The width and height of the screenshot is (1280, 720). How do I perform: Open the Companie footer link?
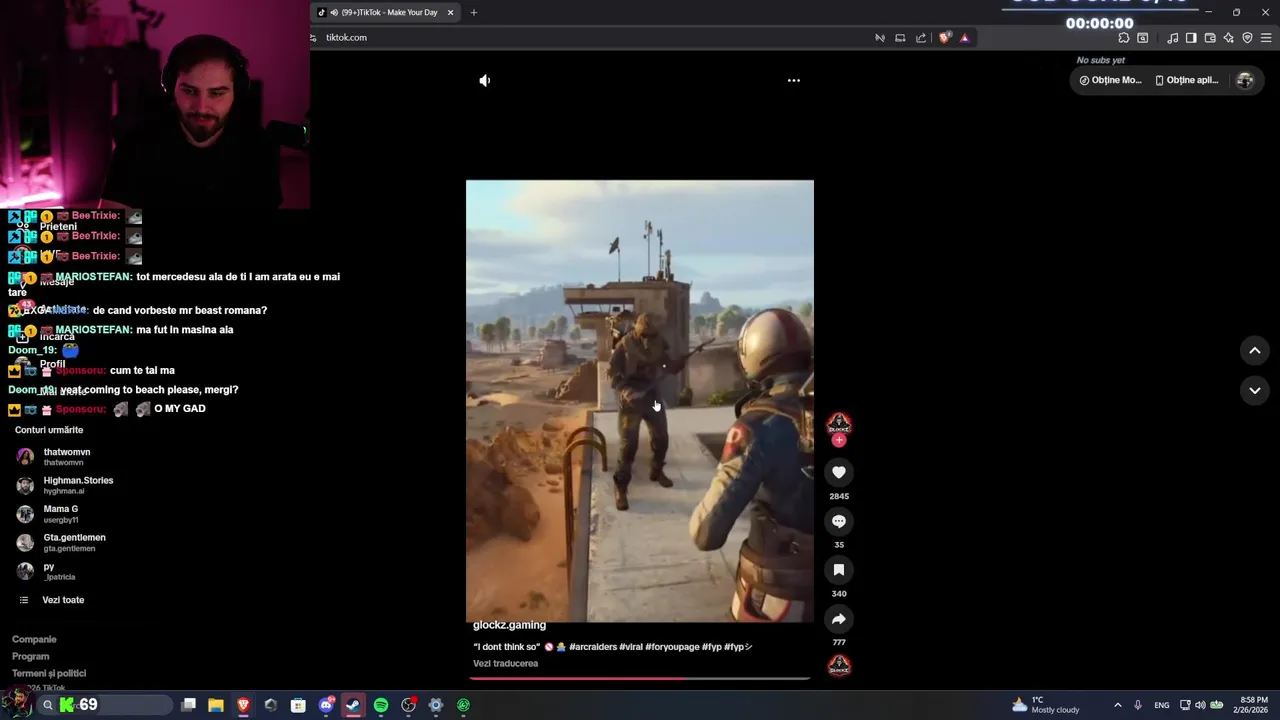click(34, 639)
